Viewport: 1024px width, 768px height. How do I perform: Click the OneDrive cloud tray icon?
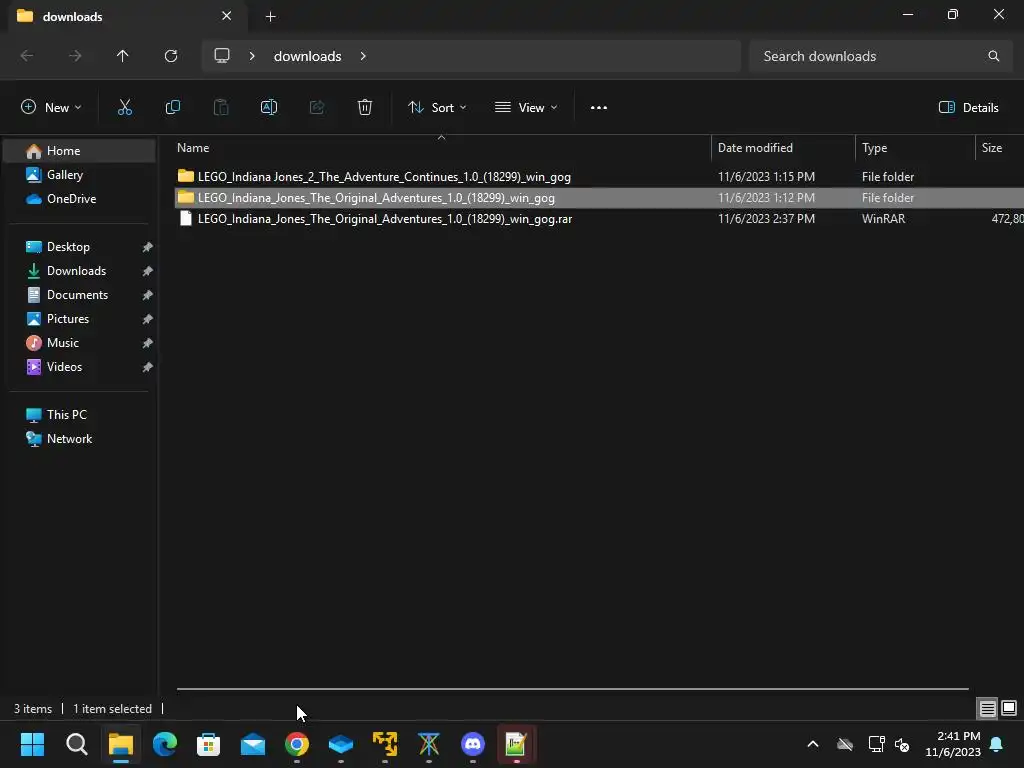tap(845, 744)
